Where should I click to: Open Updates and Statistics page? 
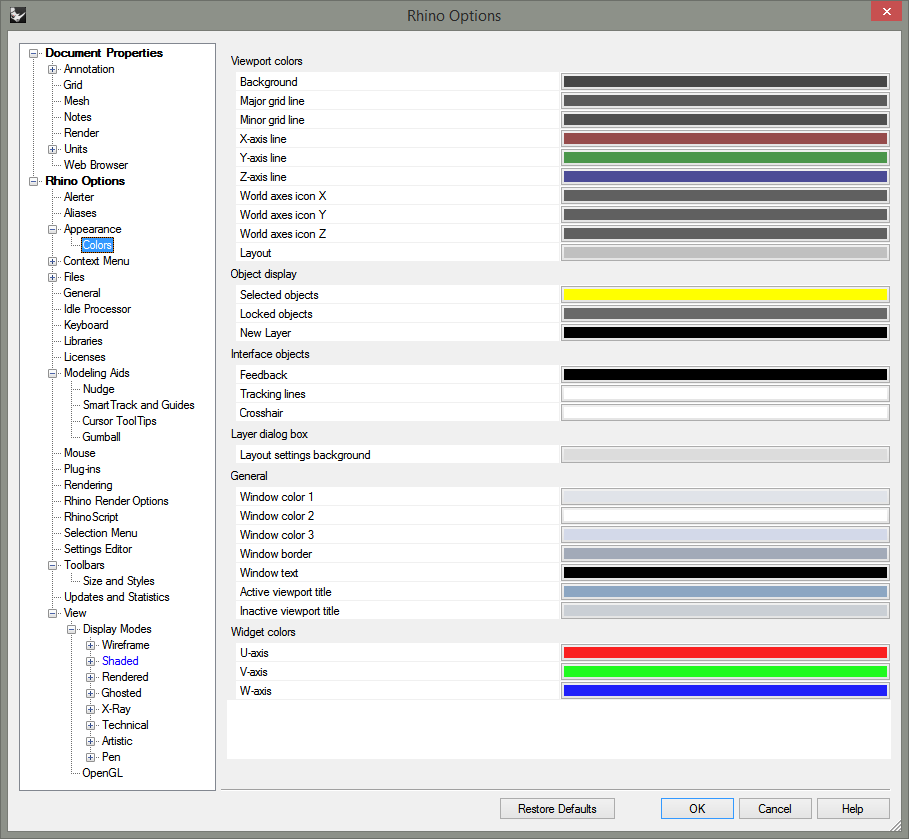click(x=117, y=597)
